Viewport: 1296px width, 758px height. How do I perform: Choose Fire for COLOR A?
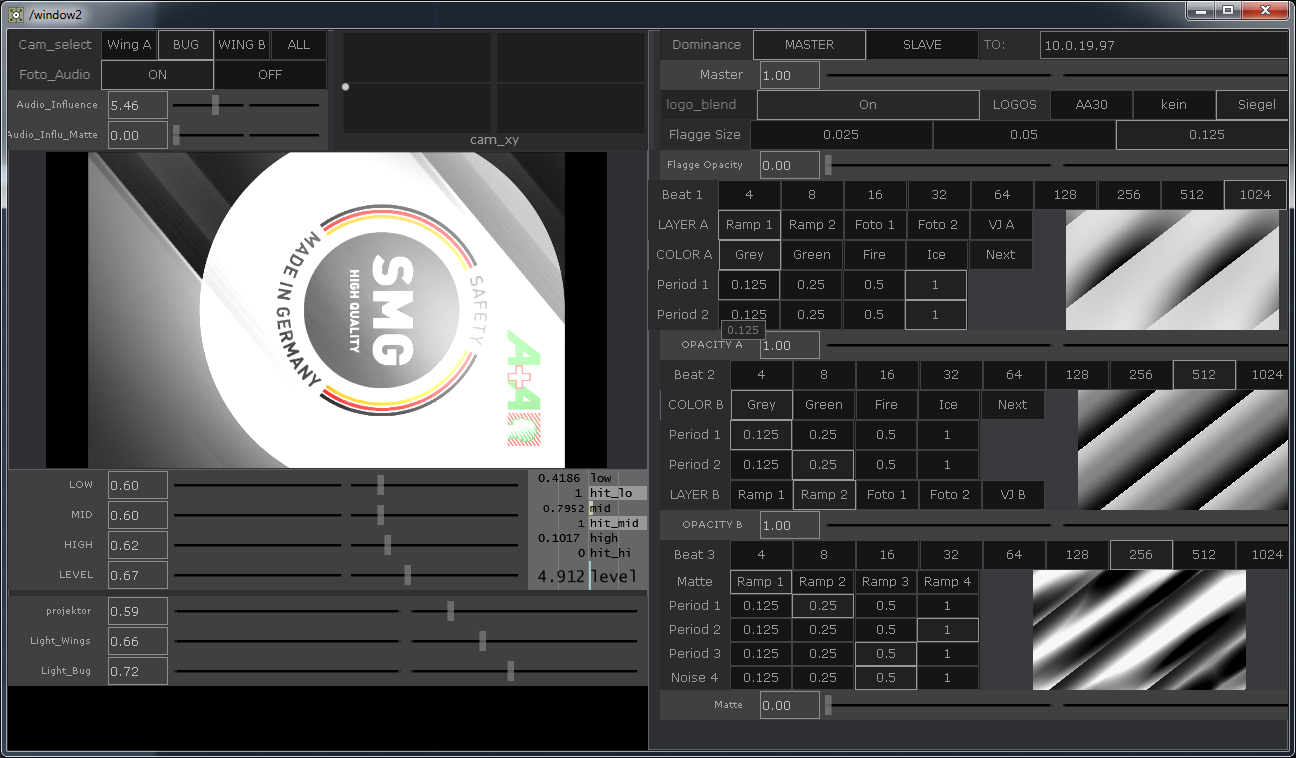pyautogui.click(x=874, y=255)
